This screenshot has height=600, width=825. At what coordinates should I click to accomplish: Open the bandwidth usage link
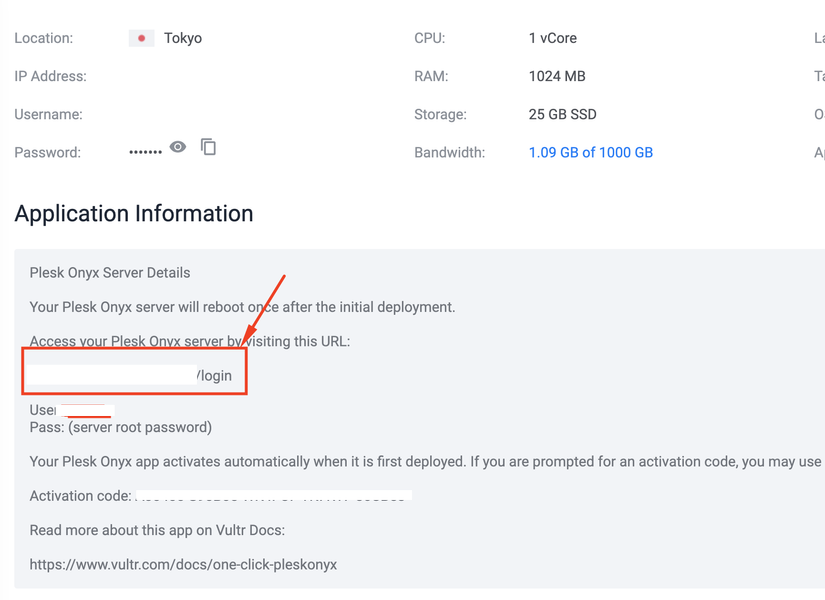point(590,153)
